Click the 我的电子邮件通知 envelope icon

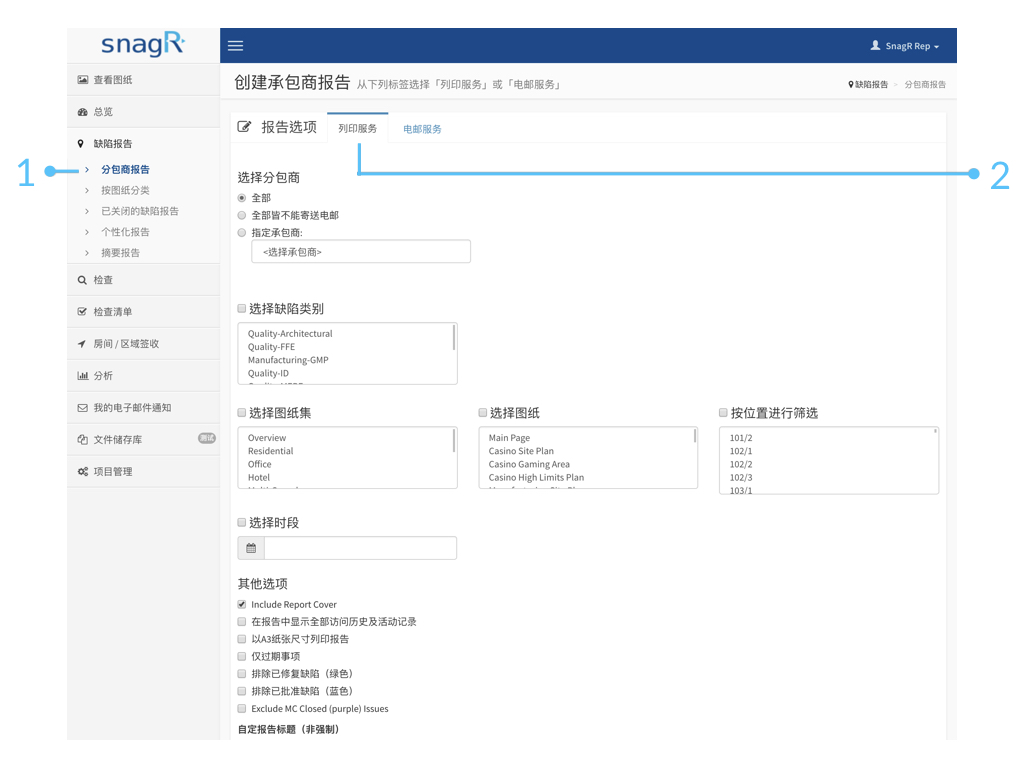(82, 408)
